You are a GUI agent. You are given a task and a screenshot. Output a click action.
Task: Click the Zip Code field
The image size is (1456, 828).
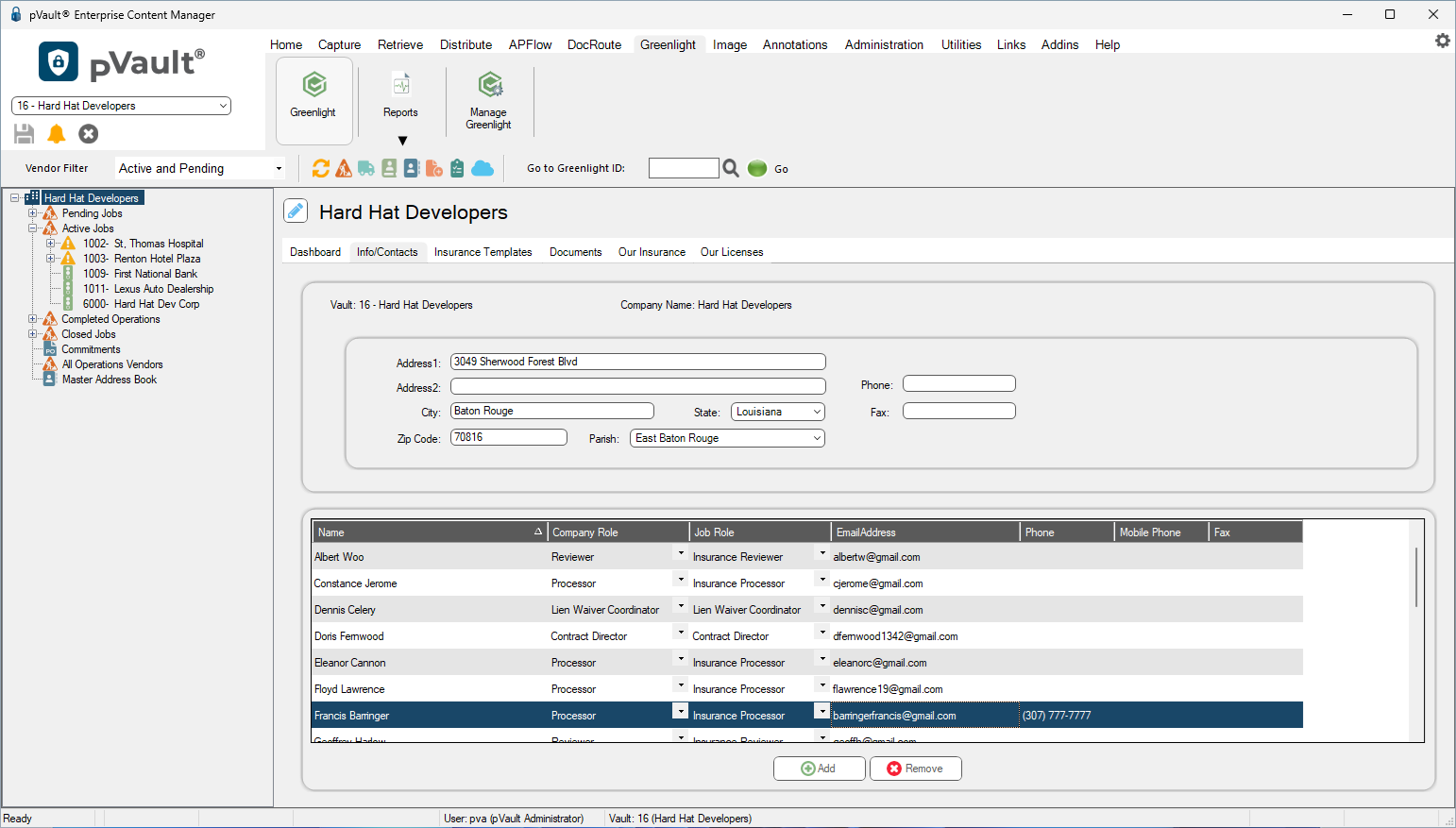(x=509, y=437)
